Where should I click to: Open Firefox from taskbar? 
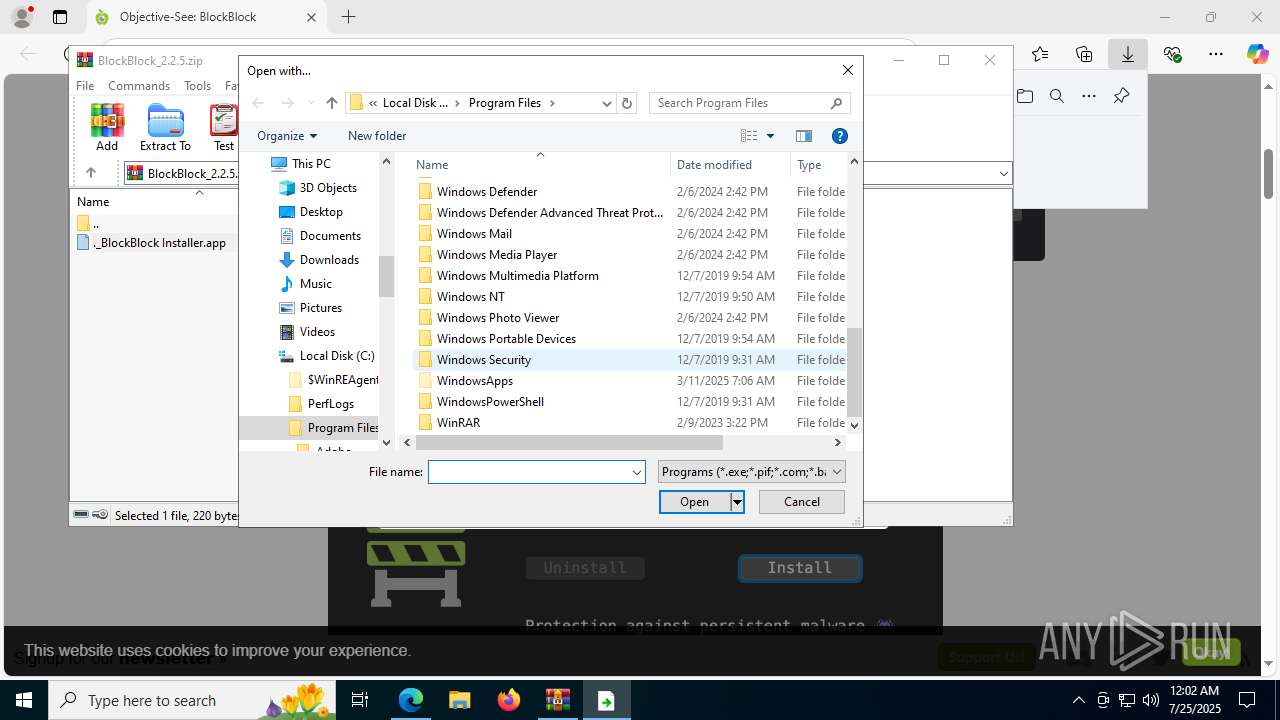click(509, 700)
